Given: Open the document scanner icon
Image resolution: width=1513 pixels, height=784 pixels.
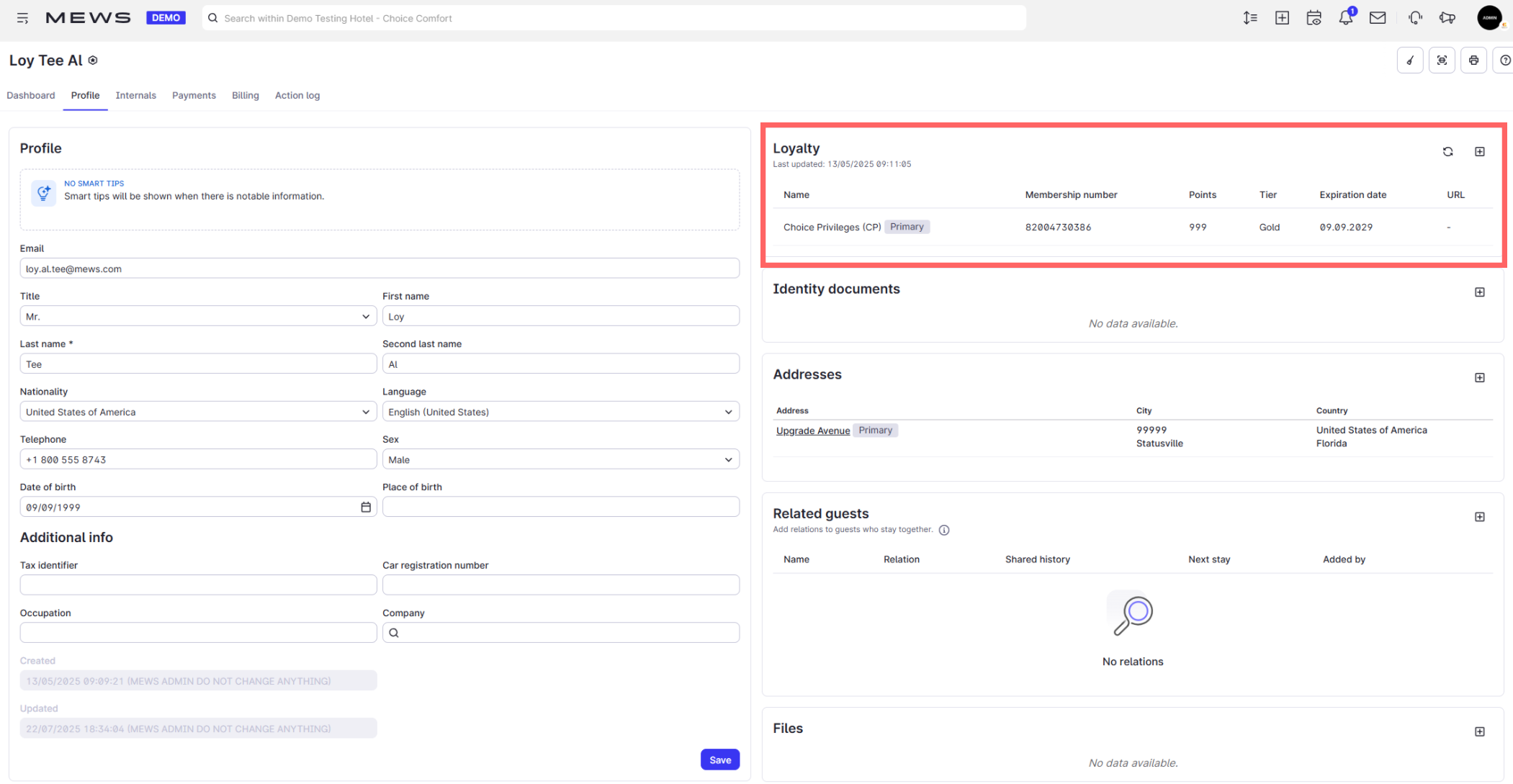Looking at the screenshot, I should click(x=1442, y=60).
